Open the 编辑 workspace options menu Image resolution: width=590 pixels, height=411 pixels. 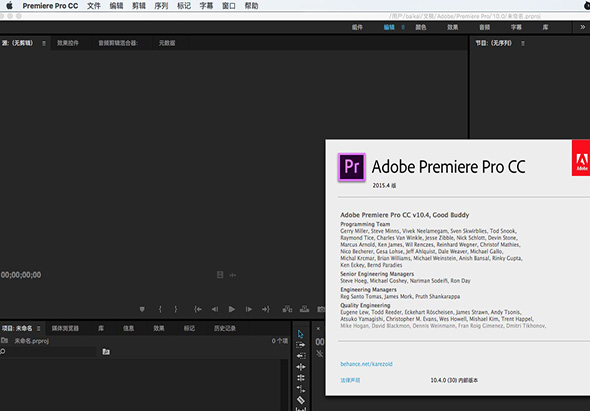403,27
